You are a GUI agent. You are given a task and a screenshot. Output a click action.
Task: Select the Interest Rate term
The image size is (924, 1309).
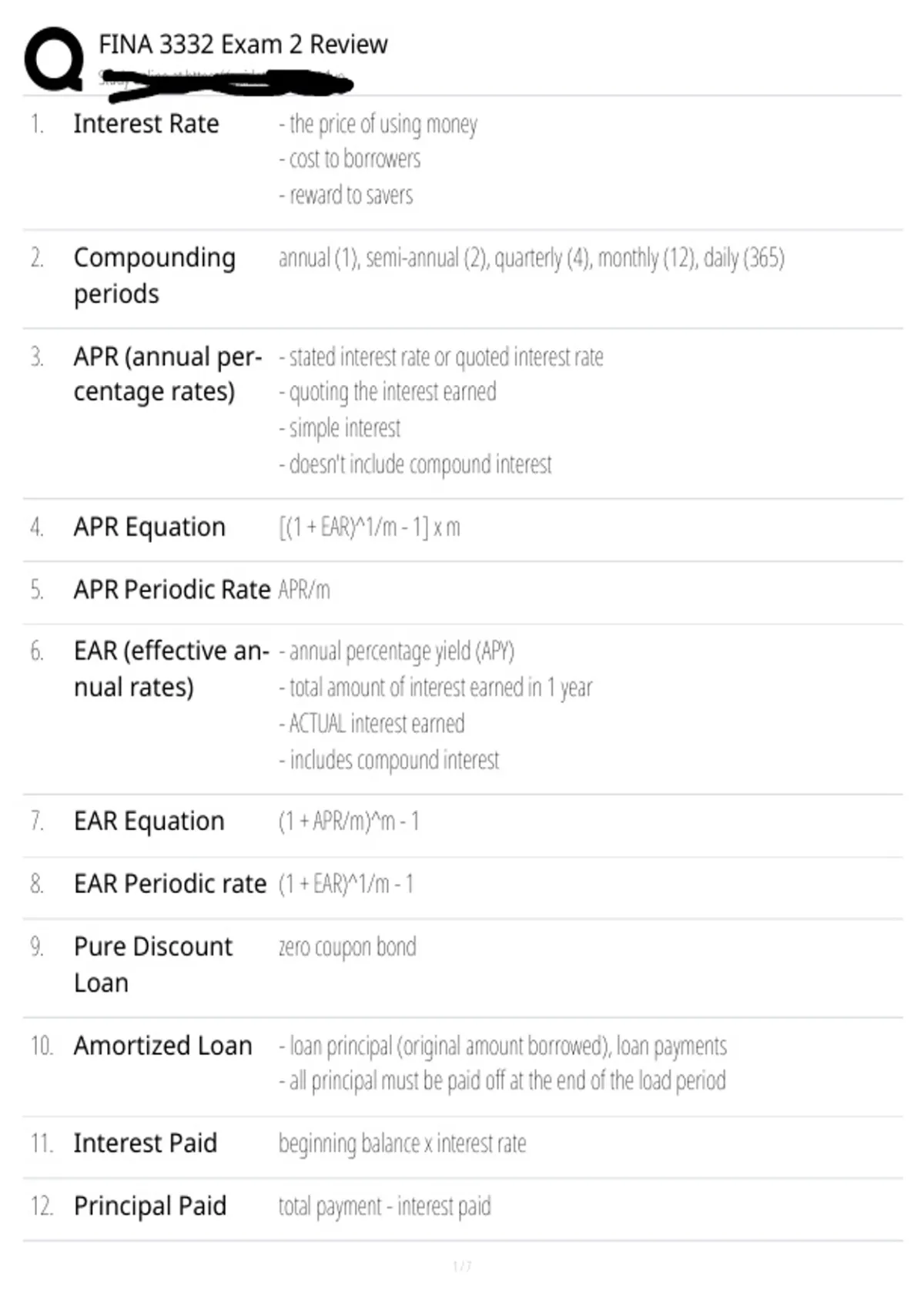[x=146, y=123]
